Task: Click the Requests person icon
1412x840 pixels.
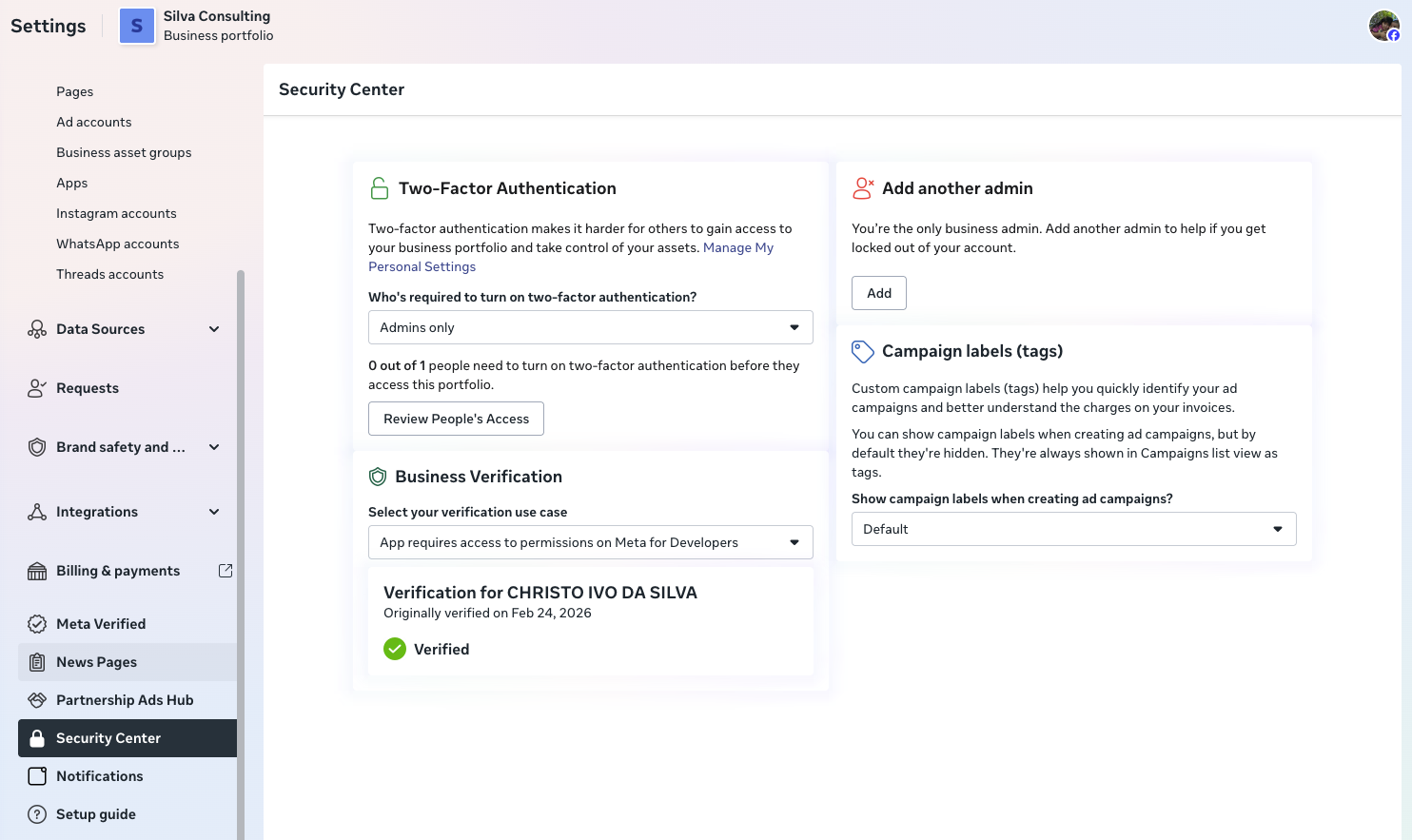Action: click(x=37, y=388)
